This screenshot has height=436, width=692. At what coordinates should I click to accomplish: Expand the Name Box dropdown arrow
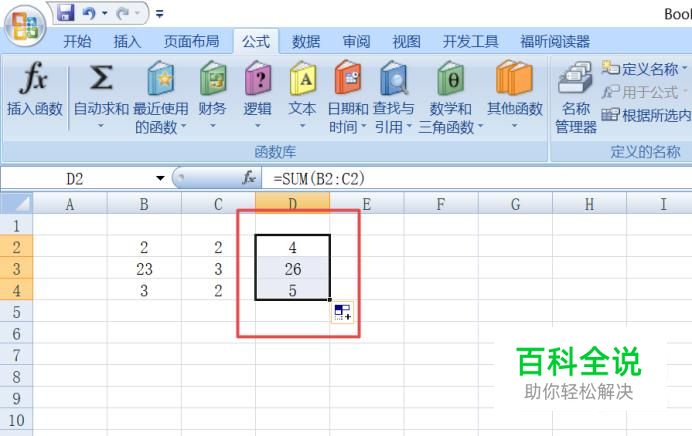coord(160,178)
